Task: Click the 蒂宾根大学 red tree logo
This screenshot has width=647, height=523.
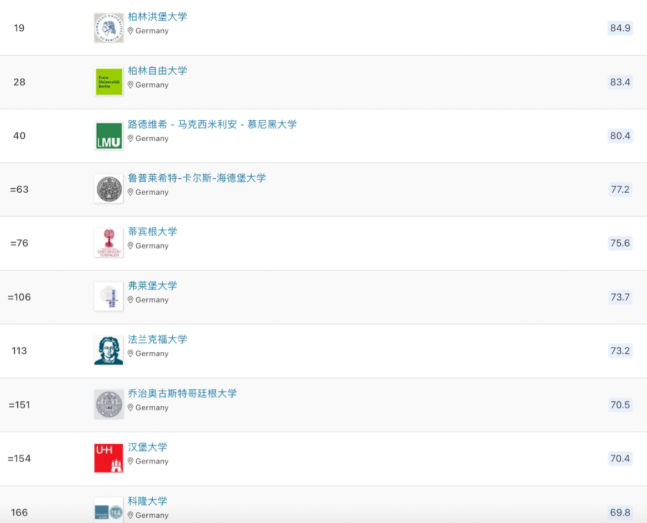Action: (109, 243)
